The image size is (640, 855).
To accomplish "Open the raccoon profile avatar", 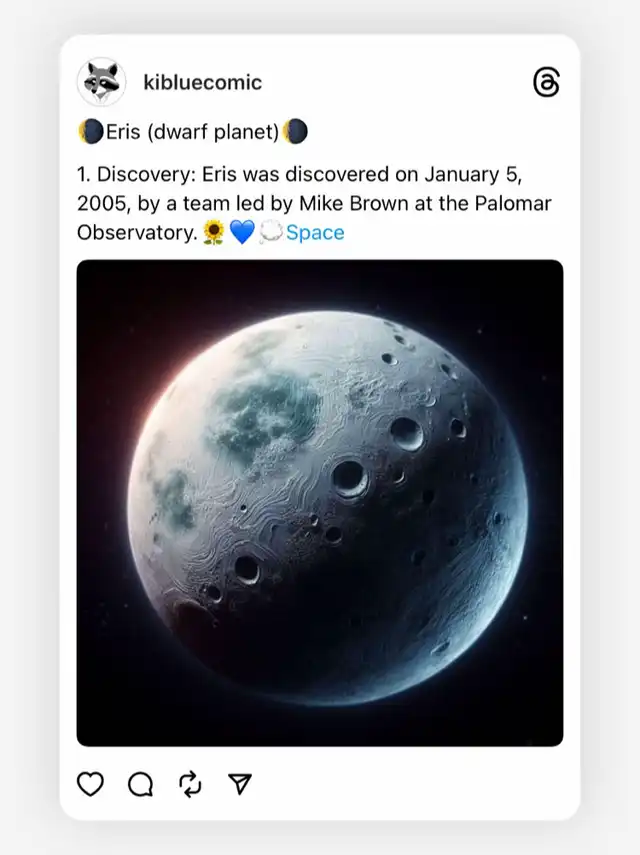I will [x=101, y=82].
